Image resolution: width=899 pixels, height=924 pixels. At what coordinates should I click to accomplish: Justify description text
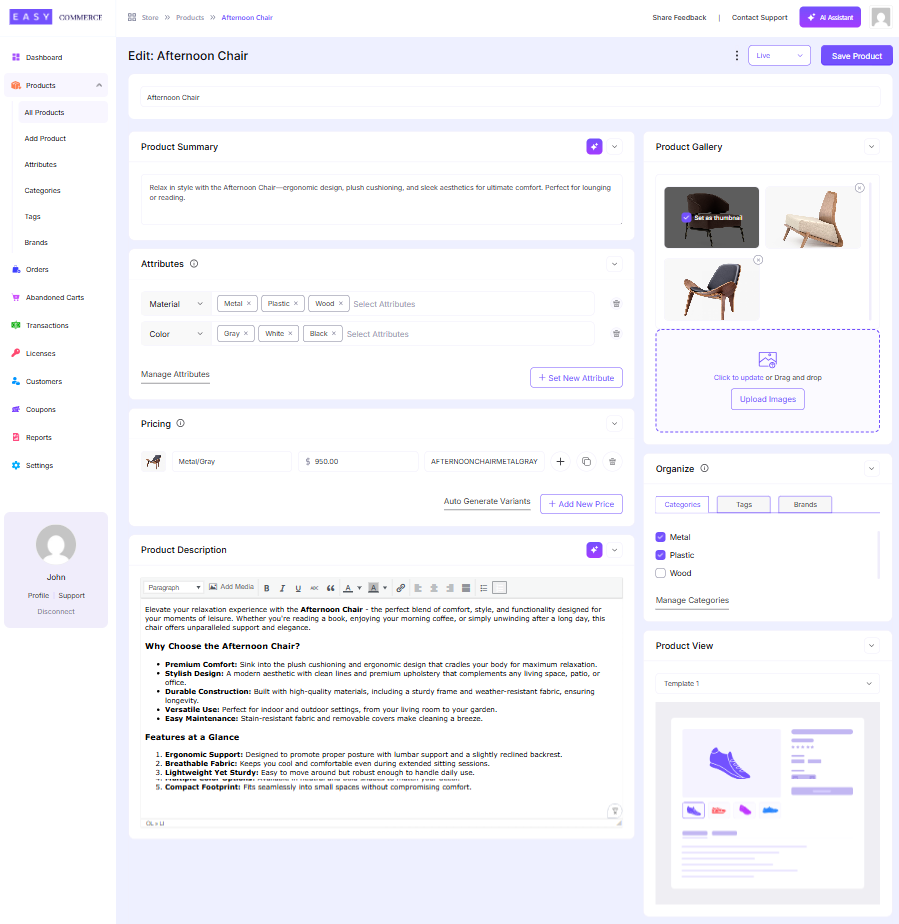466,588
